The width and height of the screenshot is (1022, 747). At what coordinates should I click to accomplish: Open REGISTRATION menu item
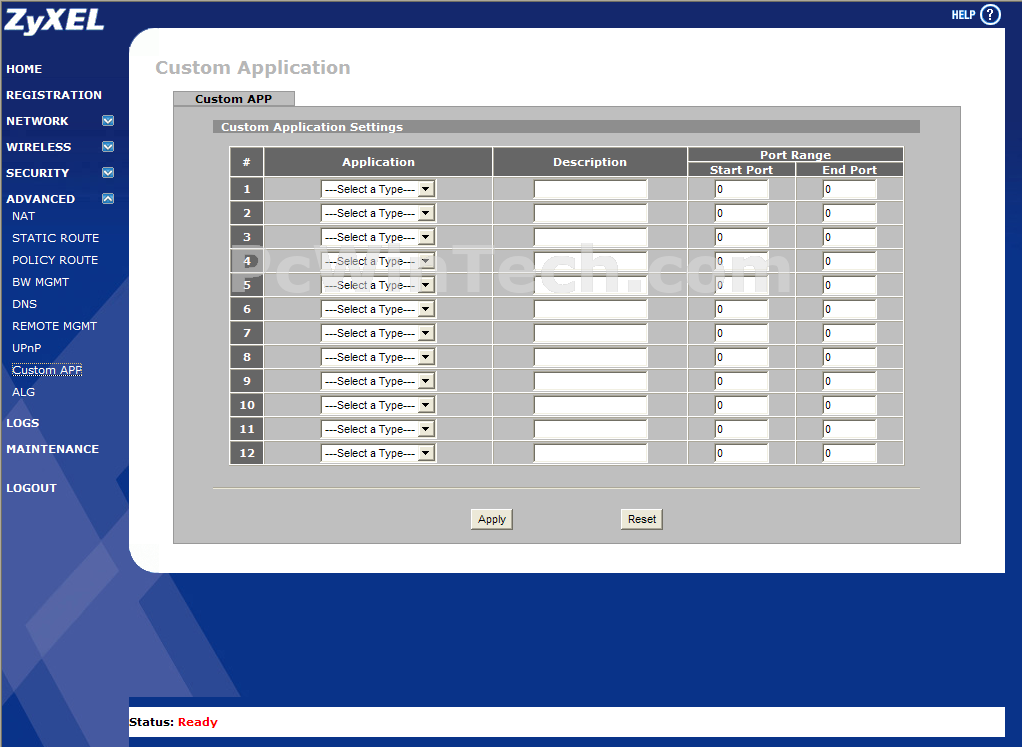[x=54, y=95]
